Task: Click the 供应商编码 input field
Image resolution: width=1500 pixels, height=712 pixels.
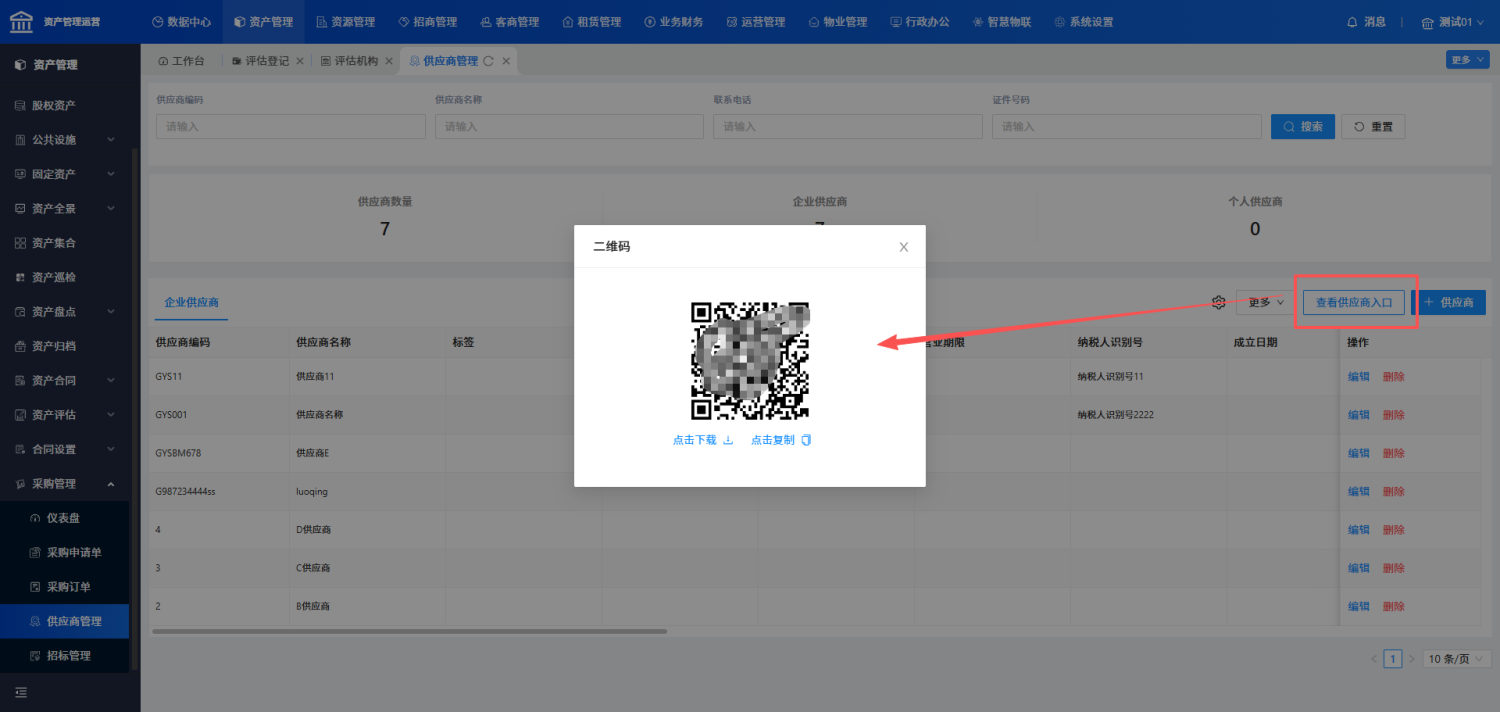Action: click(291, 126)
